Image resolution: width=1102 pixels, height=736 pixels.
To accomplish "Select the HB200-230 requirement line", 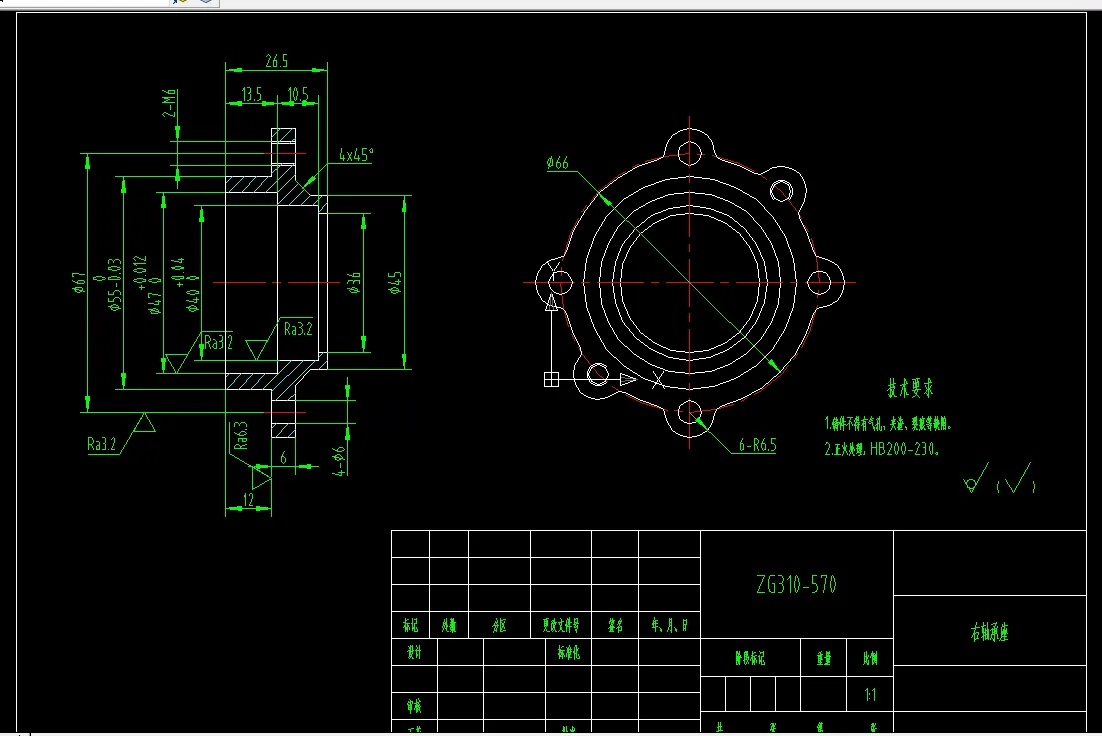I will (x=881, y=449).
